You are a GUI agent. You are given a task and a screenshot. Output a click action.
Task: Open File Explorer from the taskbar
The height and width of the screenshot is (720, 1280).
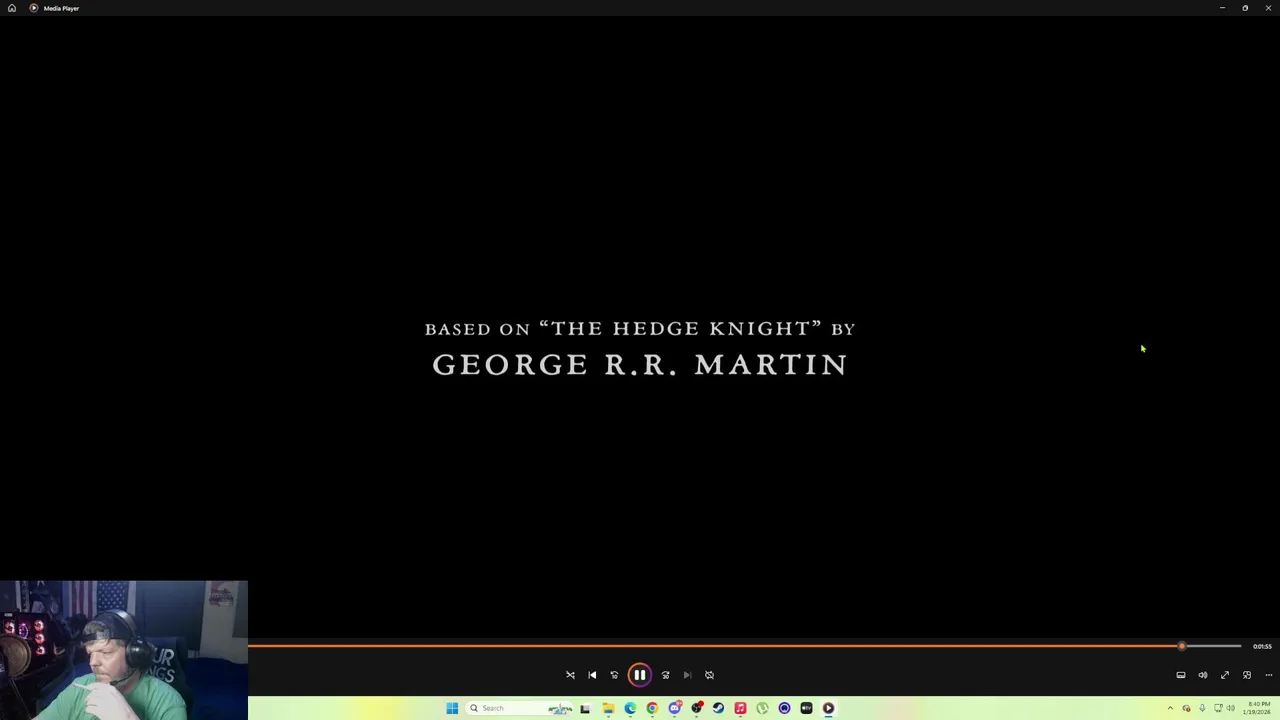pos(608,708)
